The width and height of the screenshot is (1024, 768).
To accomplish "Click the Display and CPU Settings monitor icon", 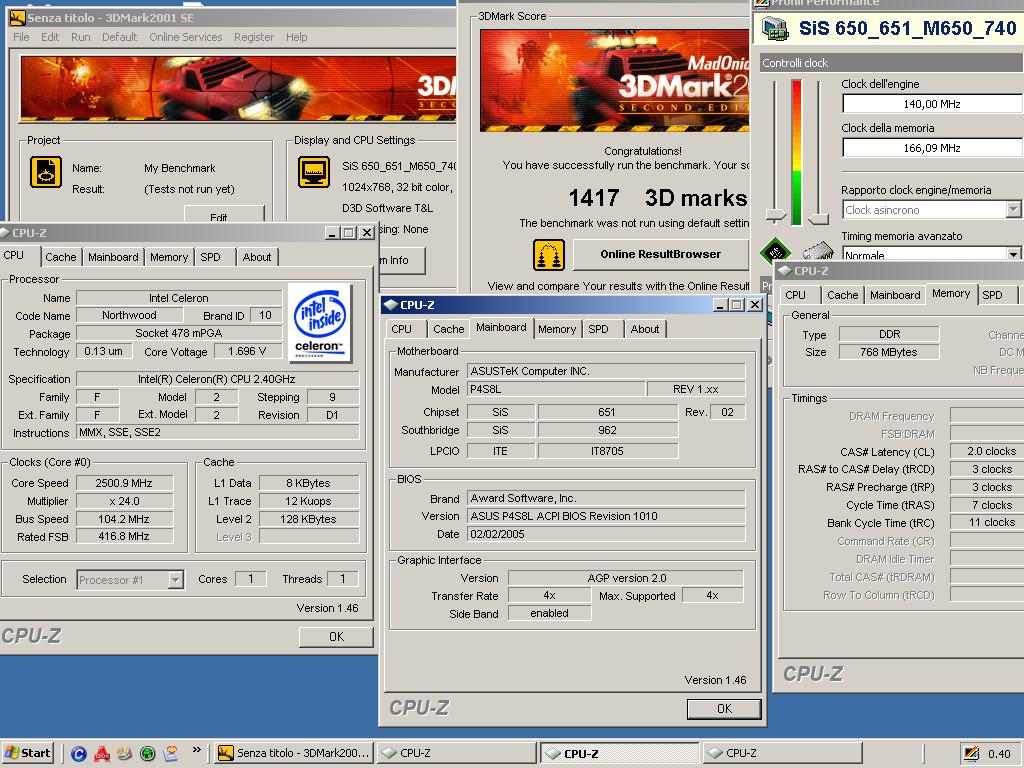I will pyautogui.click(x=313, y=172).
